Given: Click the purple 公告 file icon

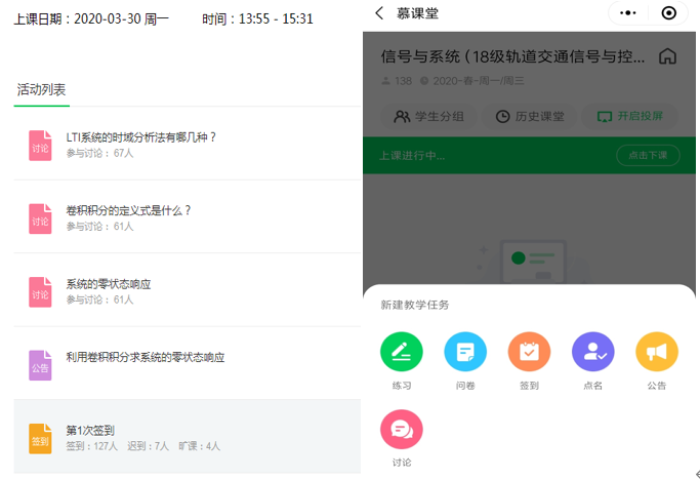Looking at the screenshot, I should (40, 365).
